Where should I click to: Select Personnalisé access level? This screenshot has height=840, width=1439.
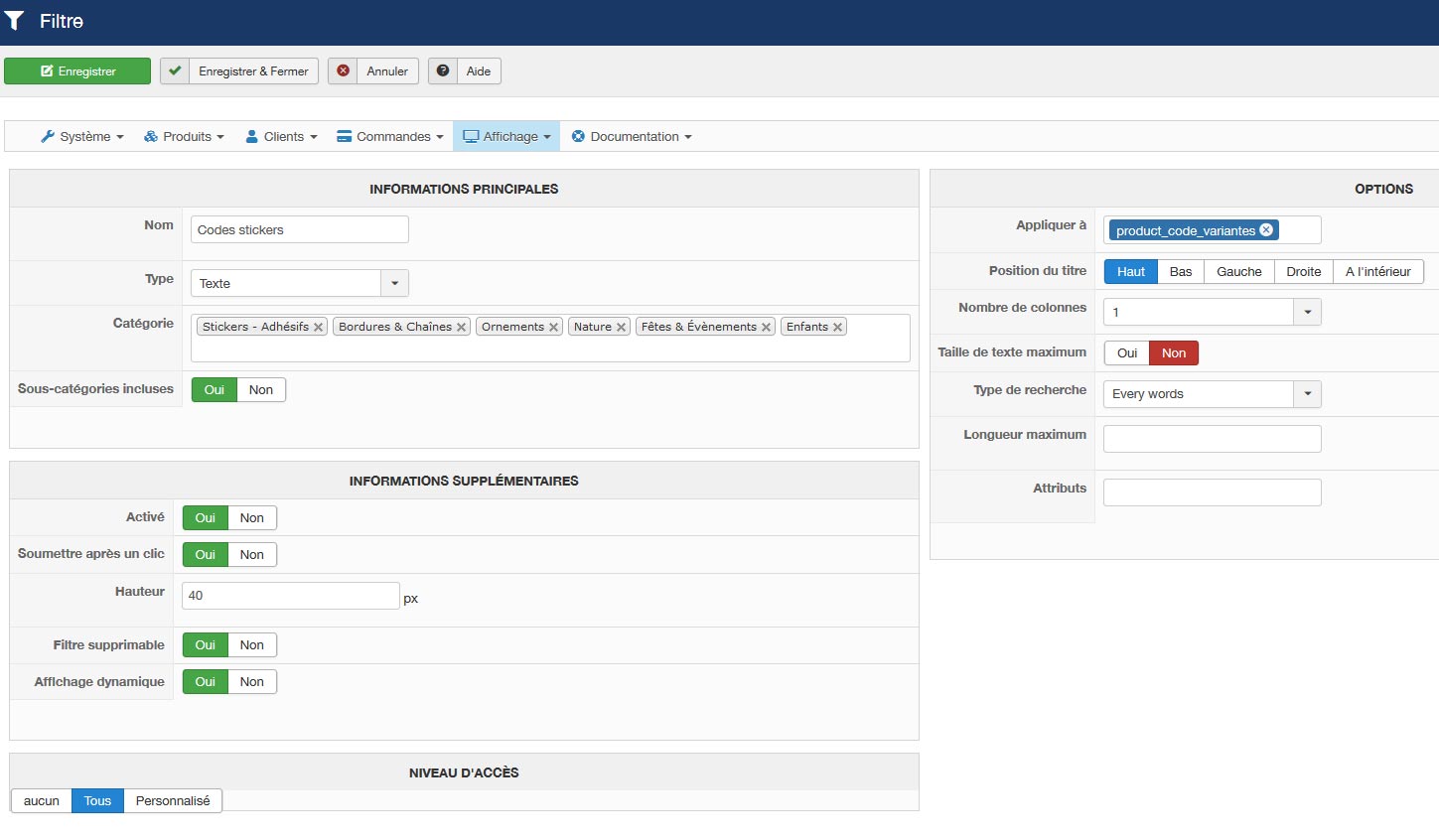173,801
